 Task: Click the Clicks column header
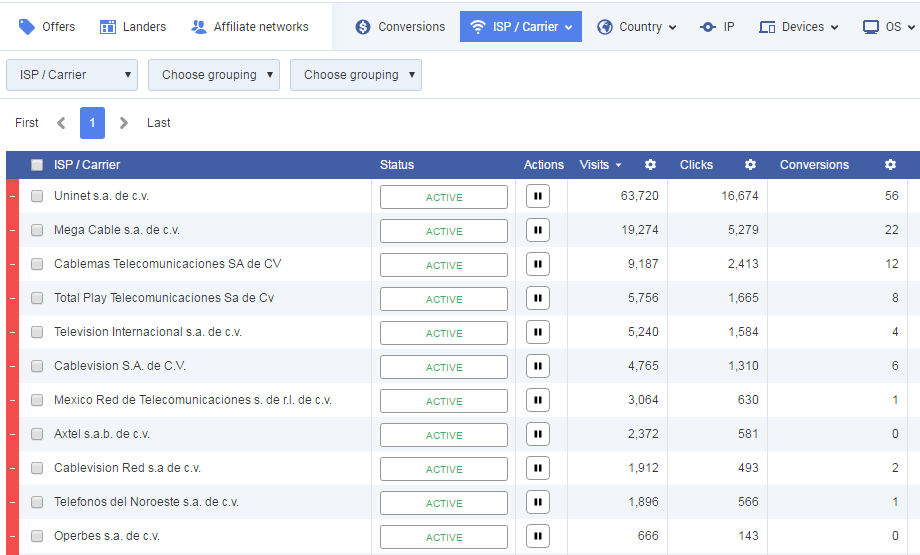(696, 165)
